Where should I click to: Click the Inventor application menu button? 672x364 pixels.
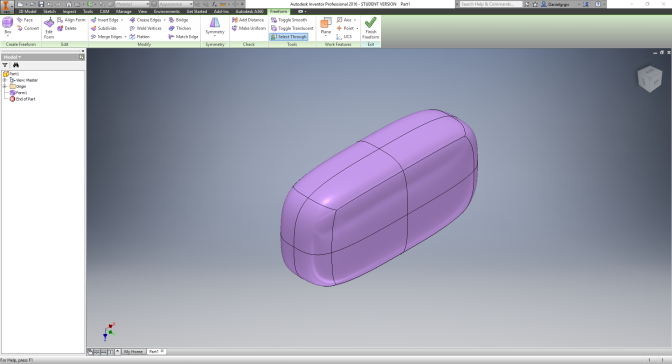(6, 7)
